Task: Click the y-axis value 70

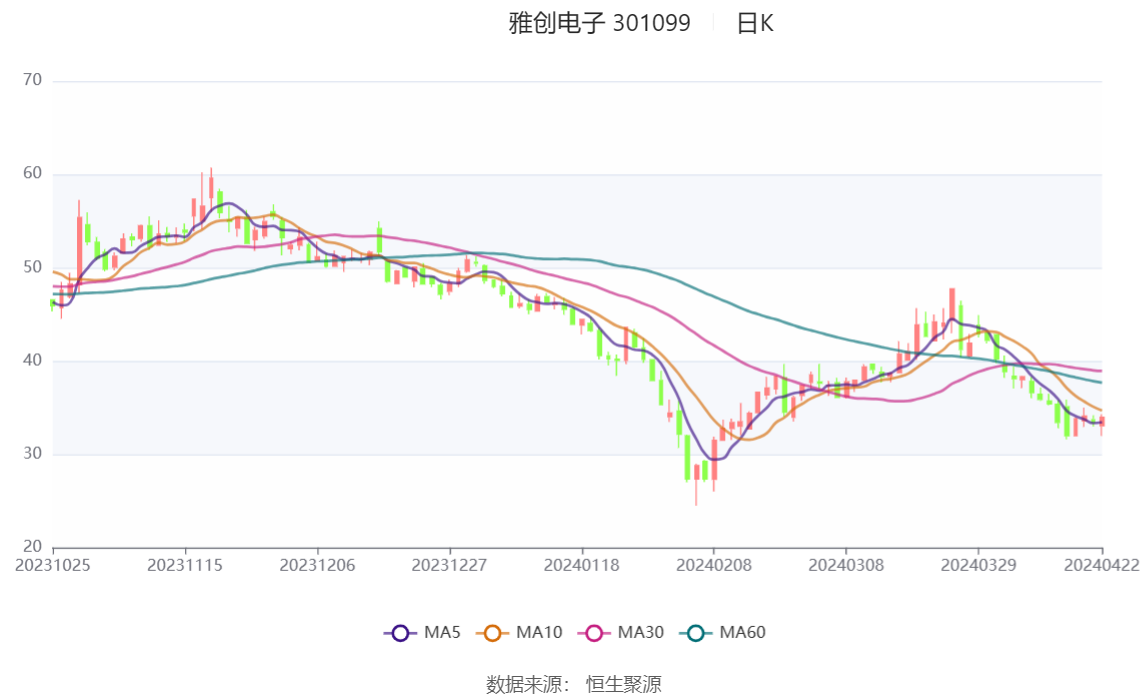Action: tap(32, 80)
